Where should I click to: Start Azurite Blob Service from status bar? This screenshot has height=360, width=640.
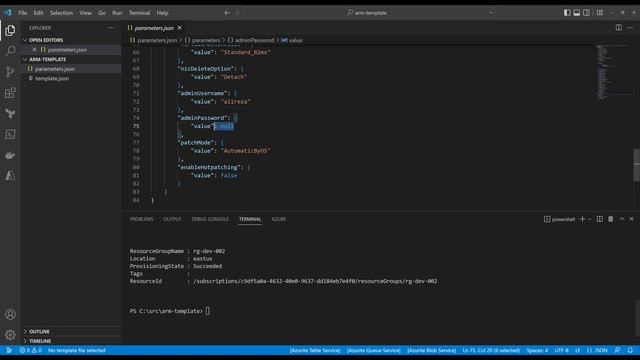(431, 350)
